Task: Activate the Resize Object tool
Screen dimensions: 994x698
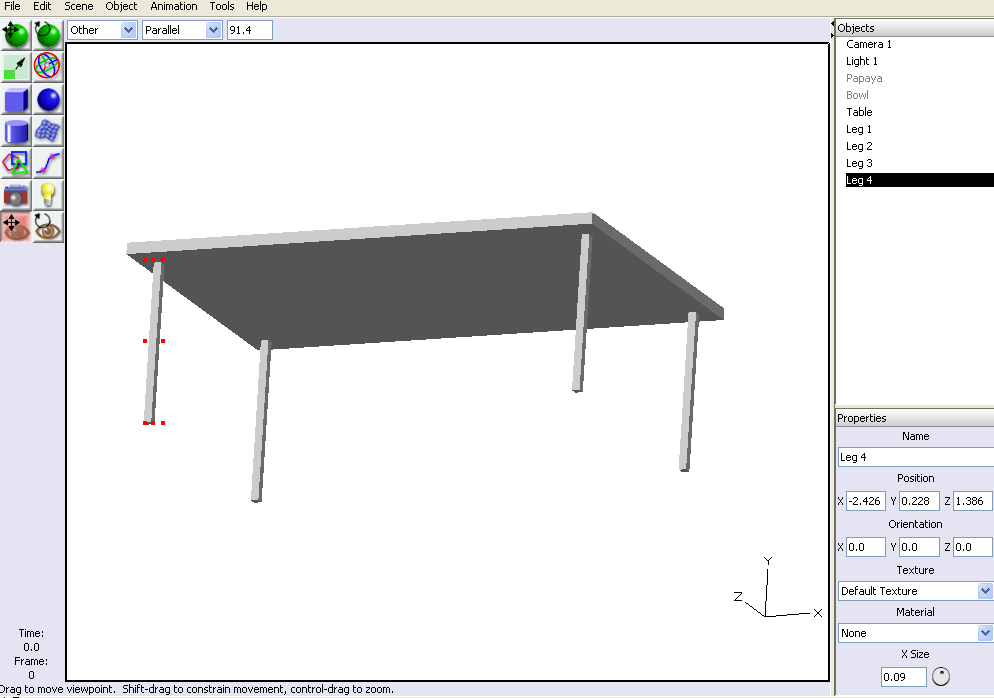Action: (x=16, y=67)
